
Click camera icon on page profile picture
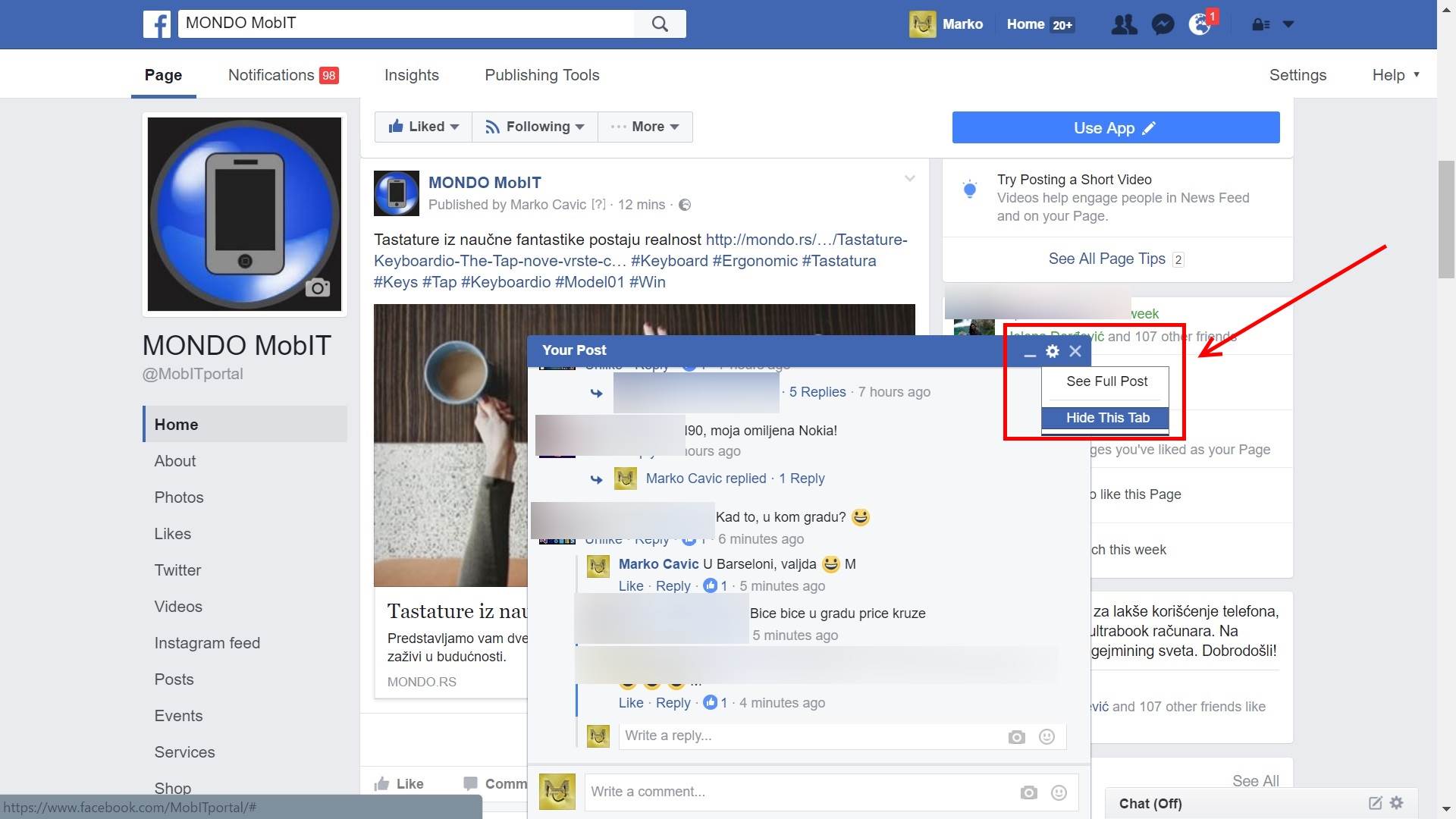coord(317,287)
